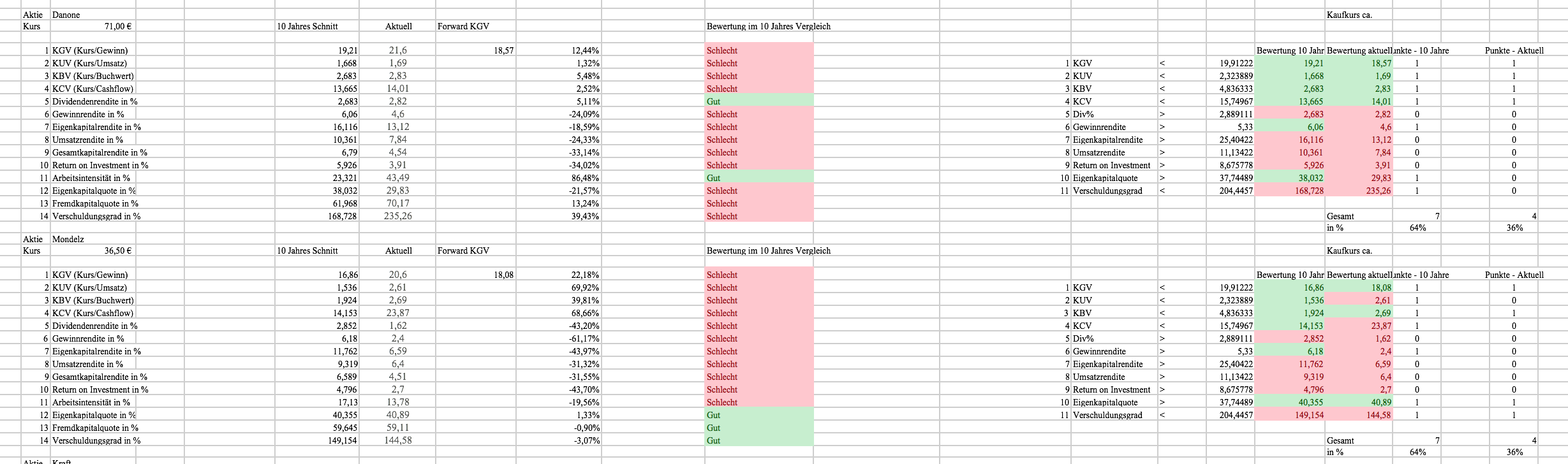1568x464 pixels.
Task: Select the -34,02% change cell
Action: pyautogui.click(x=584, y=165)
